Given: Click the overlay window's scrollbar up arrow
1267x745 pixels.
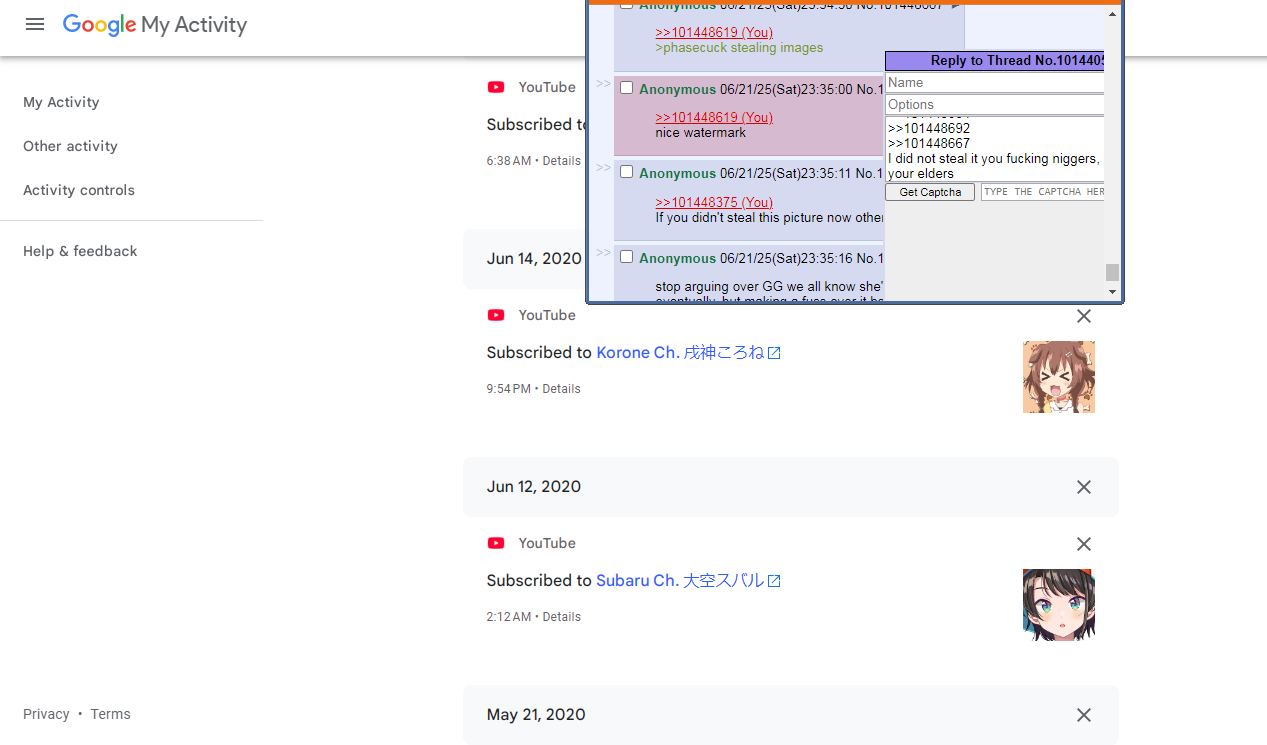Looking at the screenshot, I should click(x=1113, y=13).
